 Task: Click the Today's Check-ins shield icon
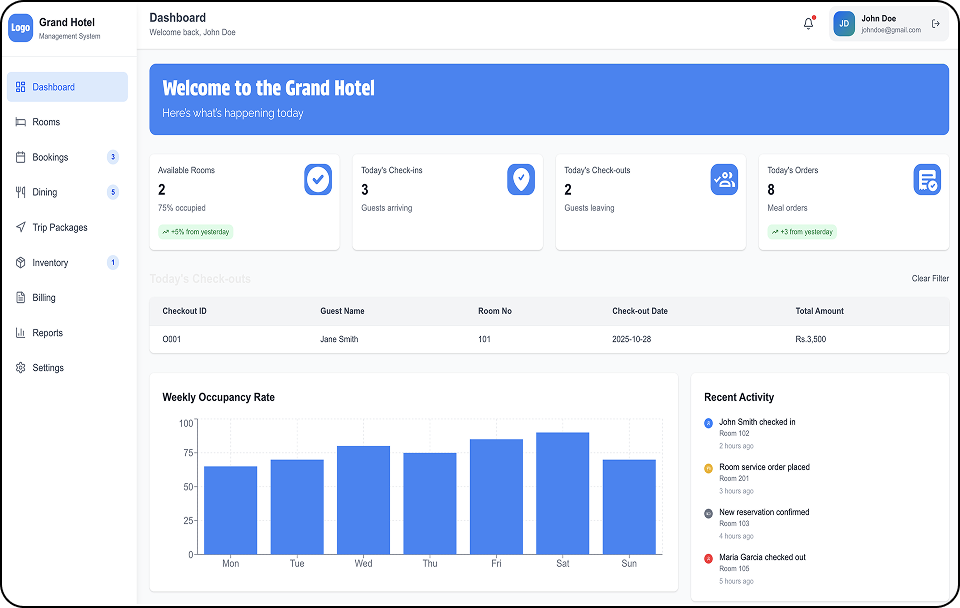[521, 180]
